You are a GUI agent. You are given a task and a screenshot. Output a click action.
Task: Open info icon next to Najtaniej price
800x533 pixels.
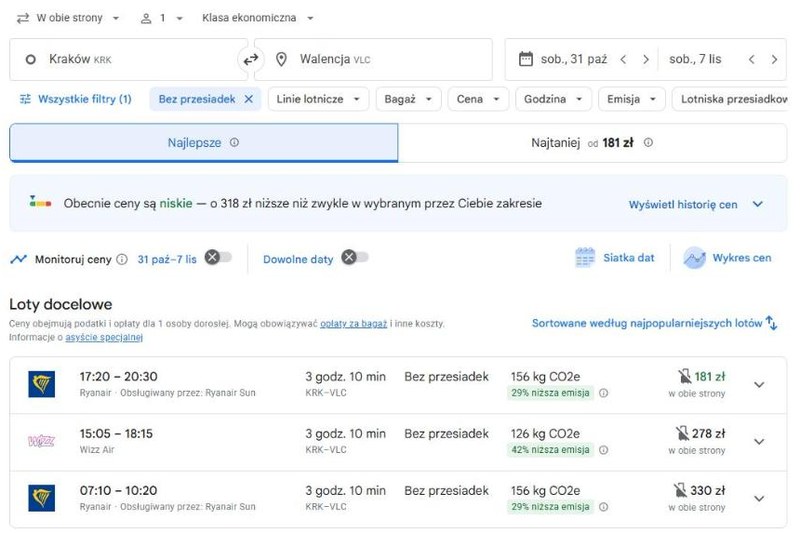point(648,142)
